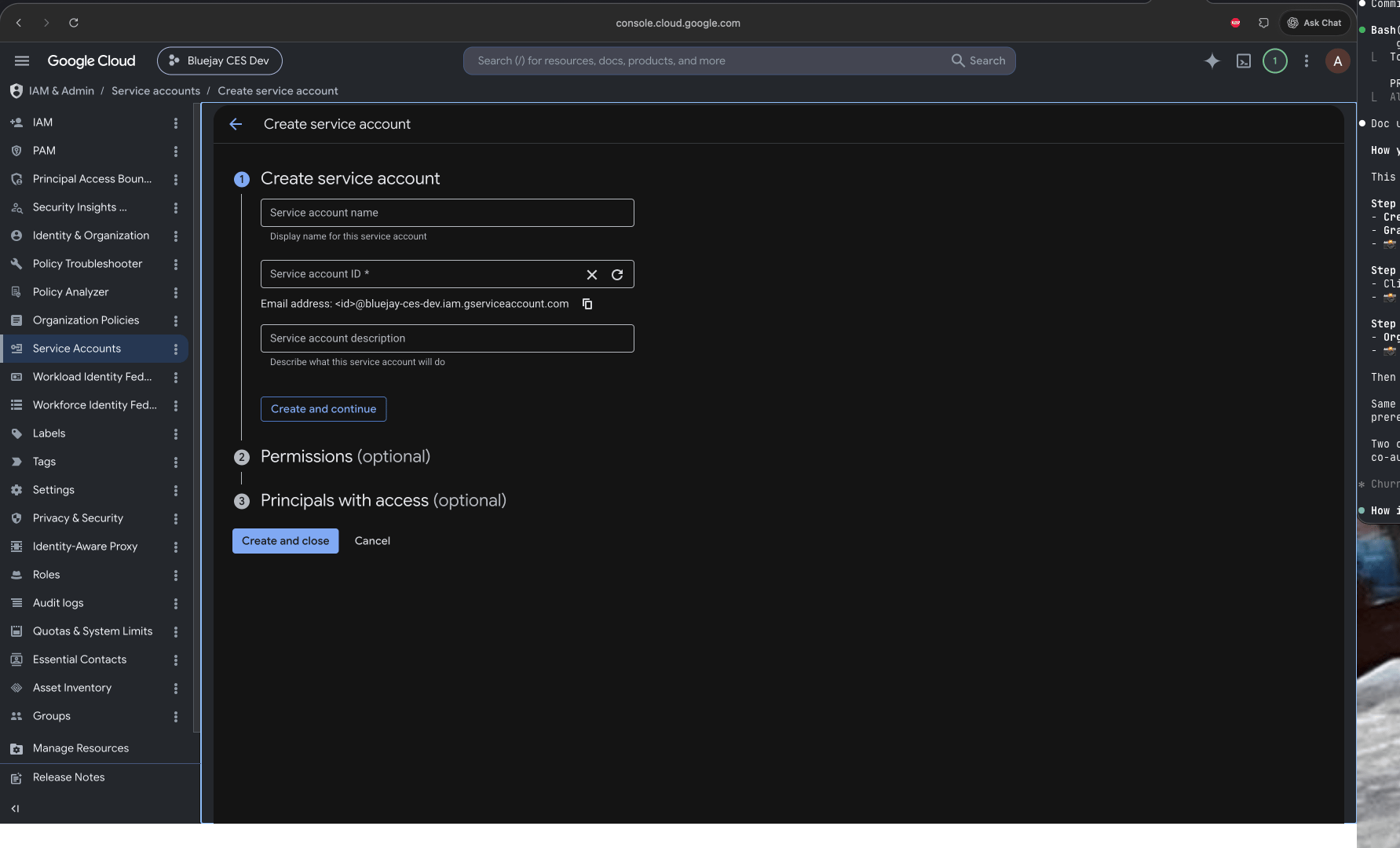Open IAM & Admin breadcrumb link
The height and width of the screenshot is (848, 1400).
(61, 91)
